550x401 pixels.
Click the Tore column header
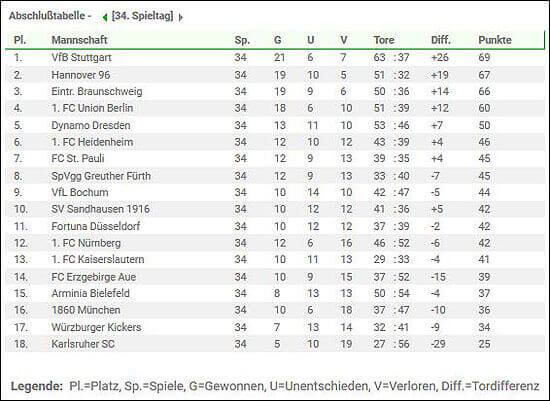pyautogui.click(x=384, y=40)
